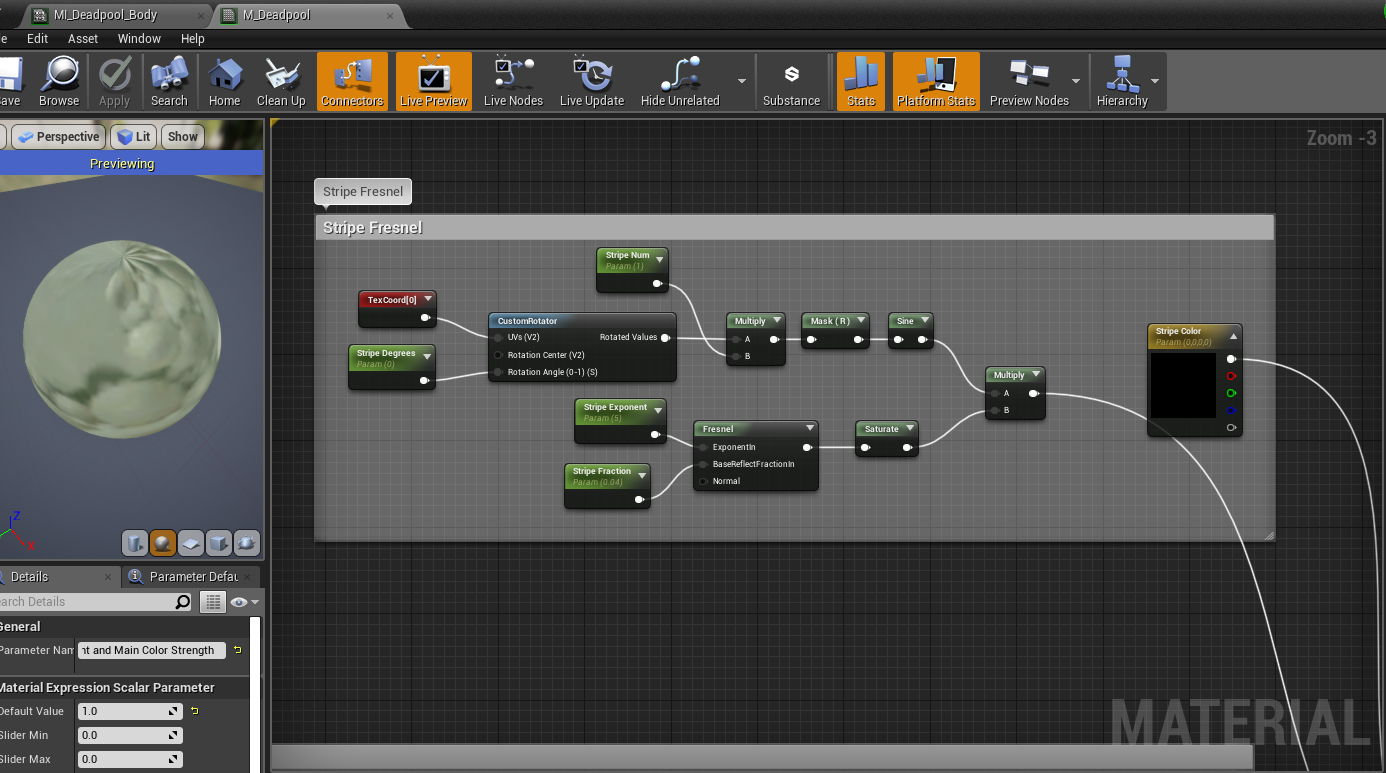Viewport: 1386px width, 773px height.
Task: Open the Perspective viewport mode button
Action: (x=58, y=137)
